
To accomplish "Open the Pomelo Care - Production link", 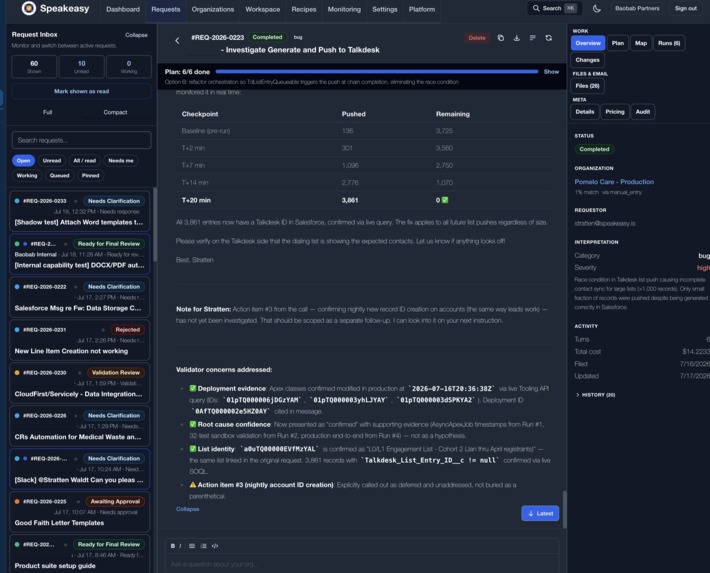I will click(614, 182).
